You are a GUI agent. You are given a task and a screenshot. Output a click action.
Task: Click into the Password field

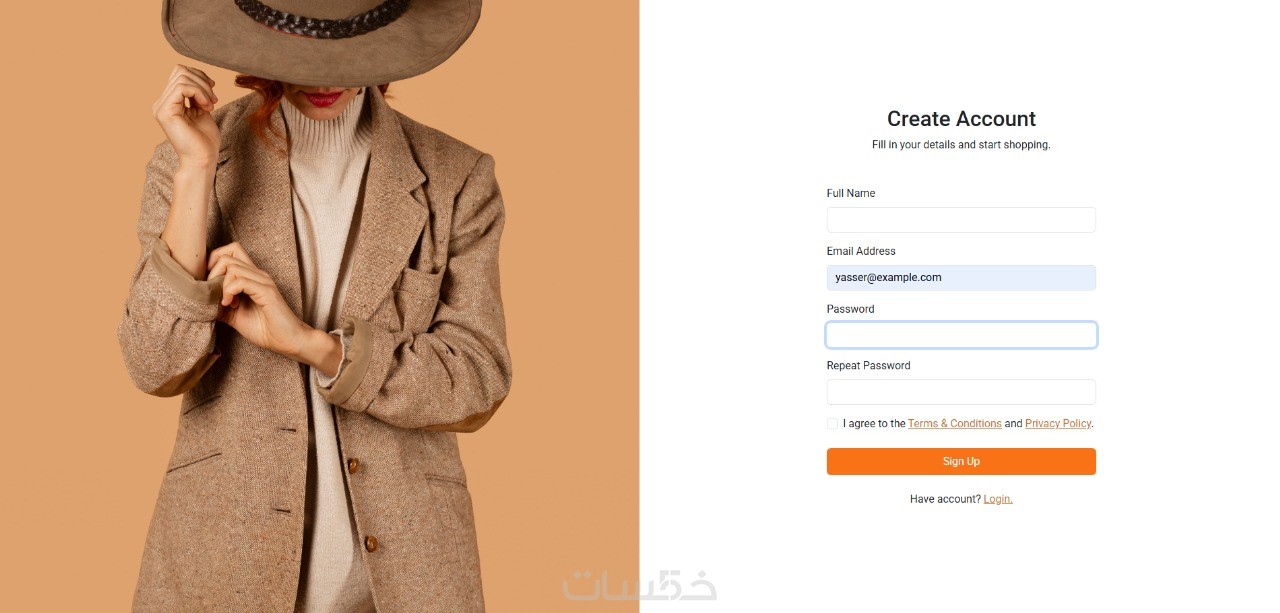(960, 335)
